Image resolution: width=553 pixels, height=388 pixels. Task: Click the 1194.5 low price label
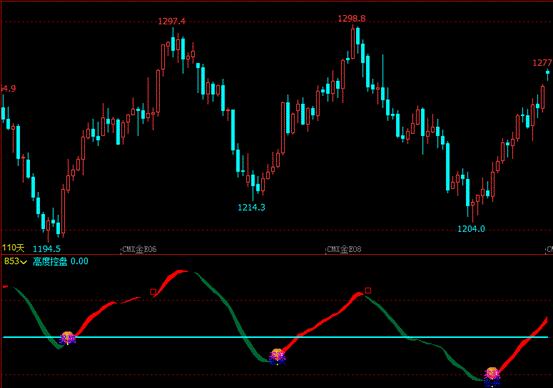47,249
